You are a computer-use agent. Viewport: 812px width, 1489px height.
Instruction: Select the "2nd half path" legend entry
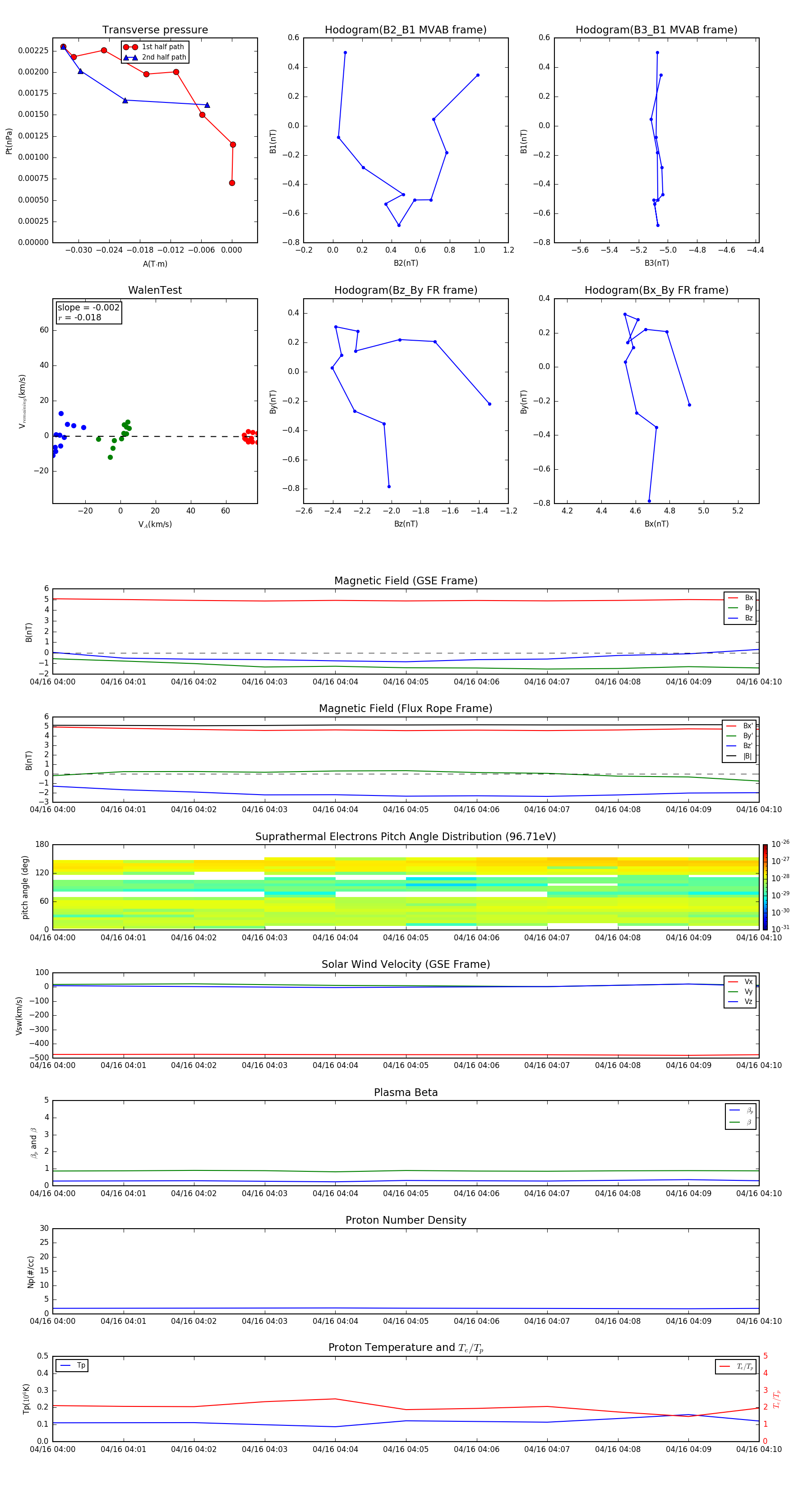pyautogui.click(x=154, y=57)
